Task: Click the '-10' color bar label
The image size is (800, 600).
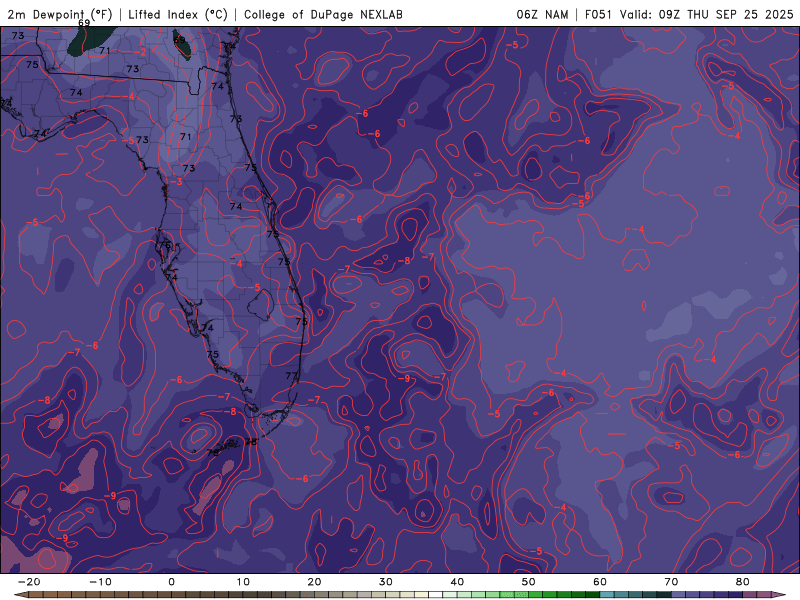Action: 100,582
